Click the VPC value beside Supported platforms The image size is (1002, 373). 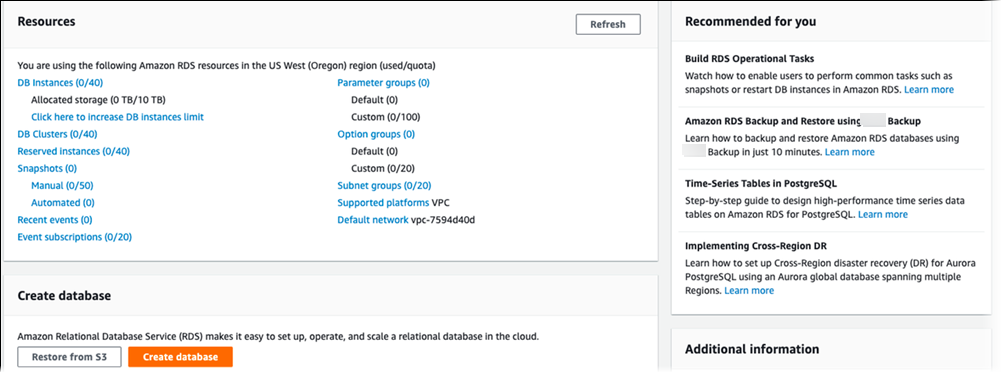click(442, 203)
